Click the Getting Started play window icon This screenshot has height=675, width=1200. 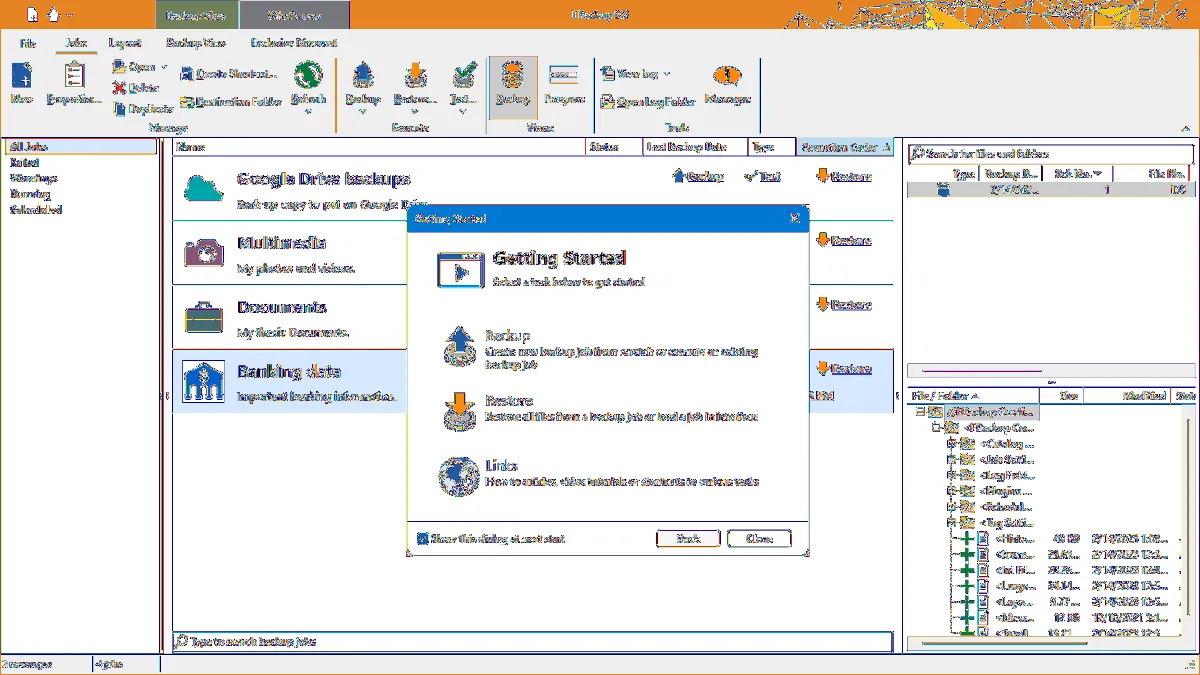point(459,270)
